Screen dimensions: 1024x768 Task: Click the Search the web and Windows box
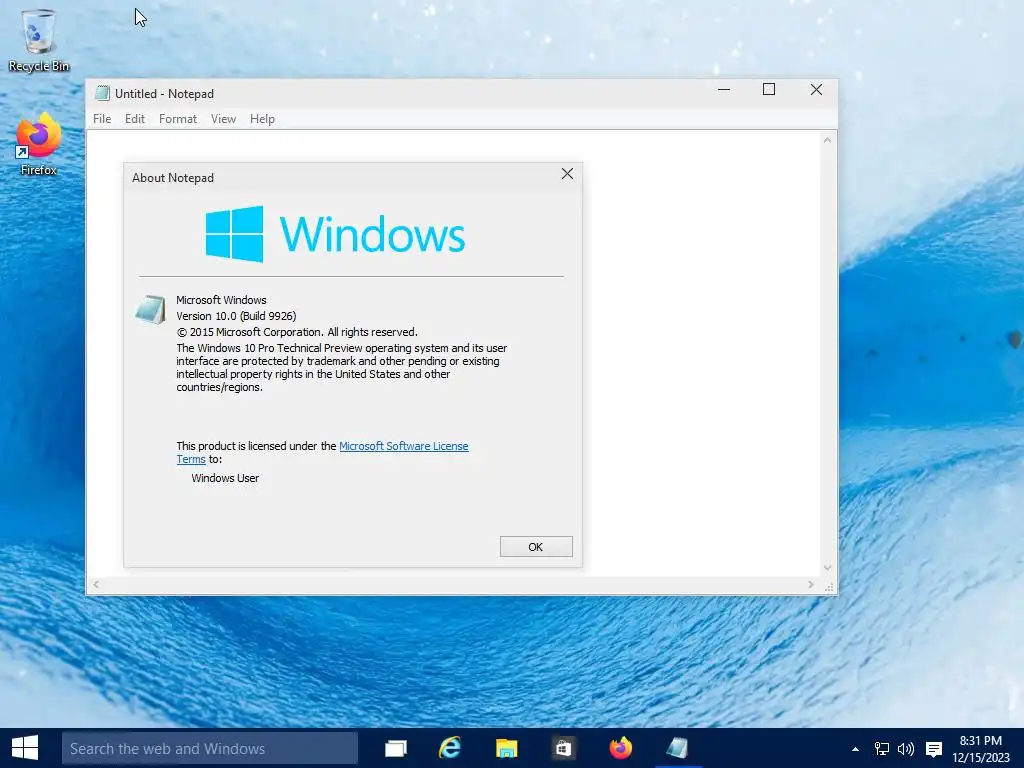[210, 748]
